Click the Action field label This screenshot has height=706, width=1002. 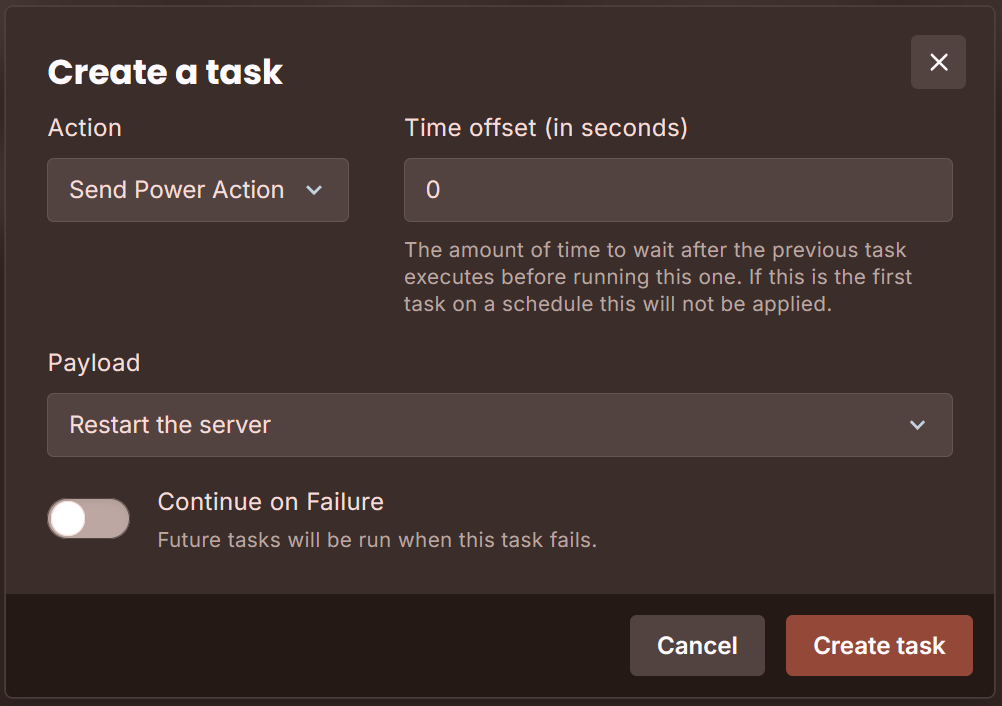click(x=84, y=127)
